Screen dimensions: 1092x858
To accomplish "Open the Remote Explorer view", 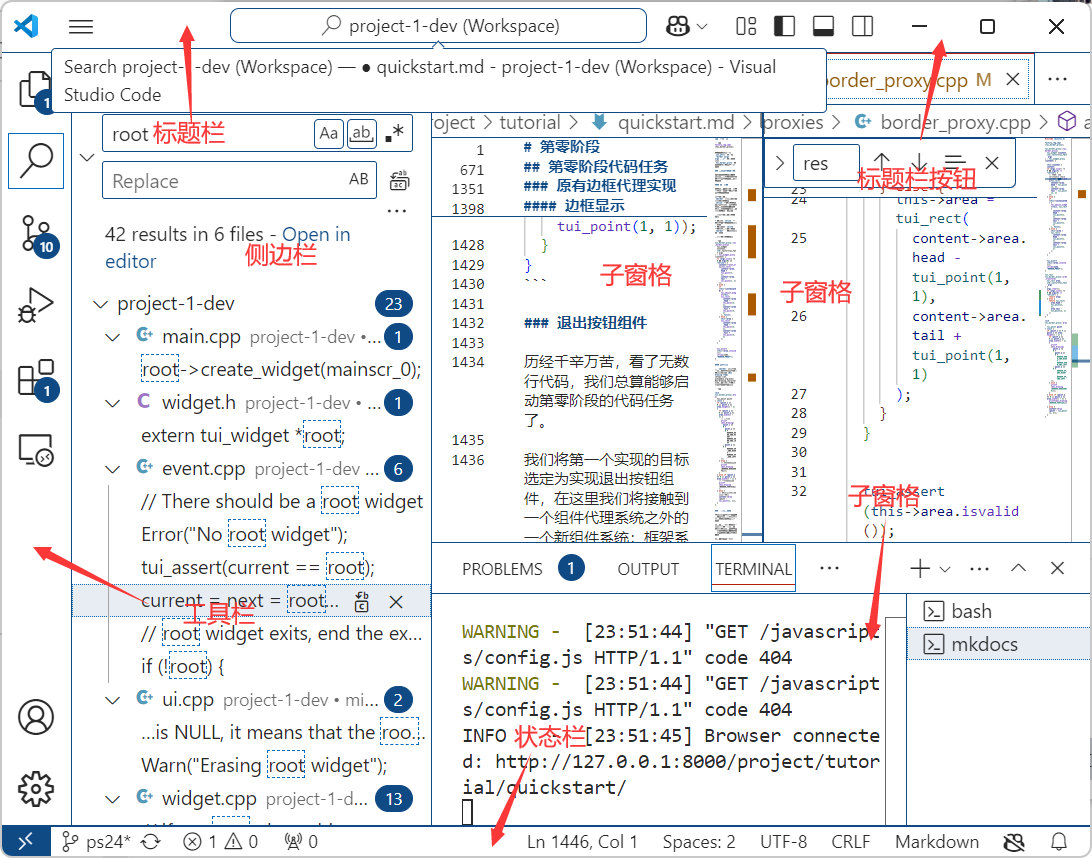I will [x=36, y=449].
